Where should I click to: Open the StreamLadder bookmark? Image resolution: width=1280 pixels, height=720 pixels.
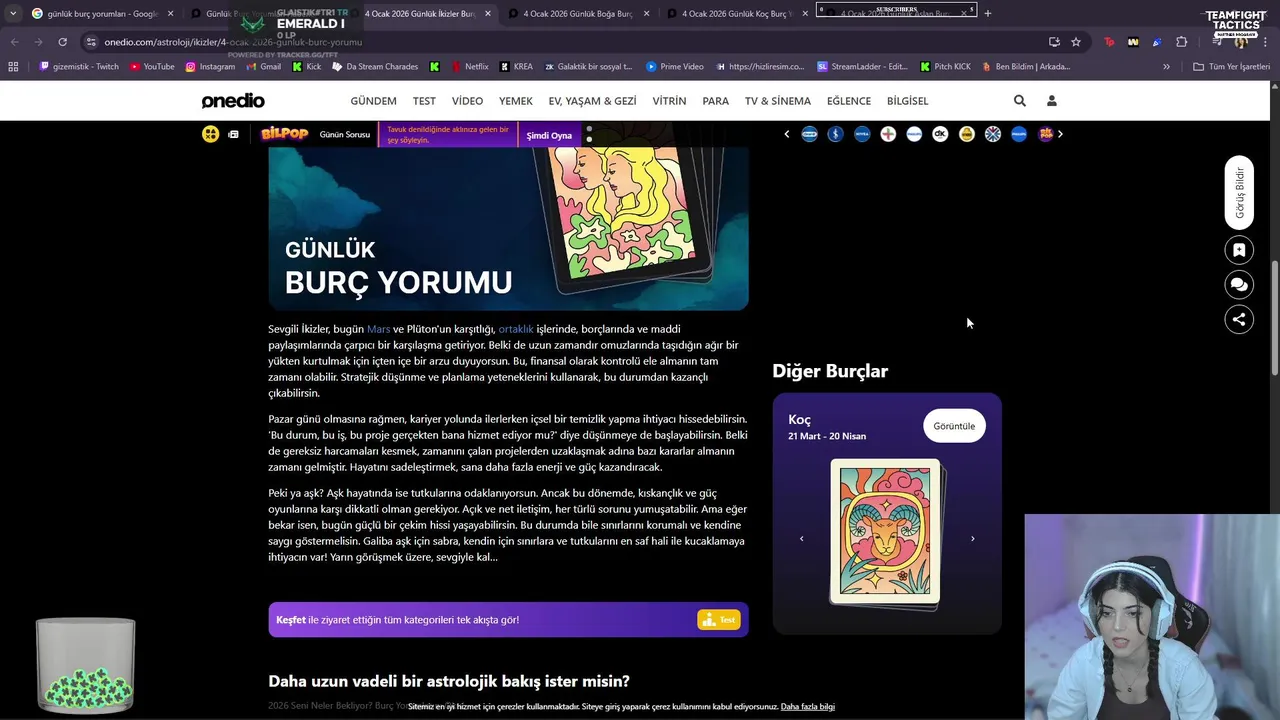[862, 67]
